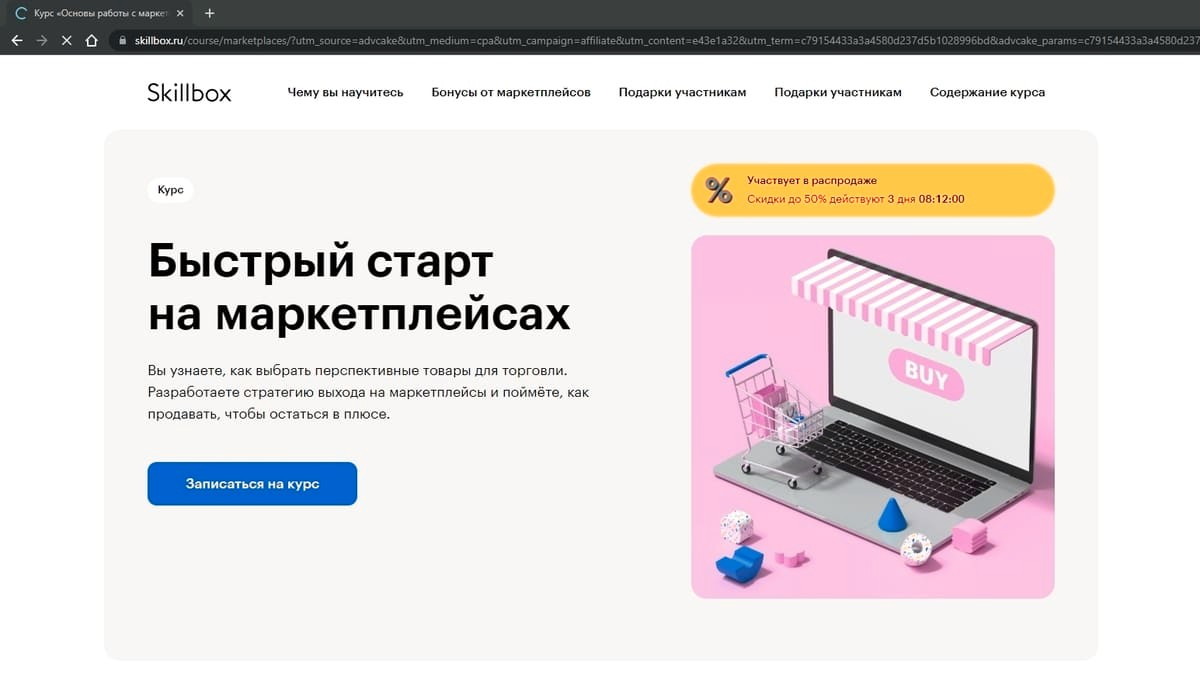The width and height of the screenshot is (1200, 688).
Task: Stop page loading with the X icon
Action: click(67, 41)
